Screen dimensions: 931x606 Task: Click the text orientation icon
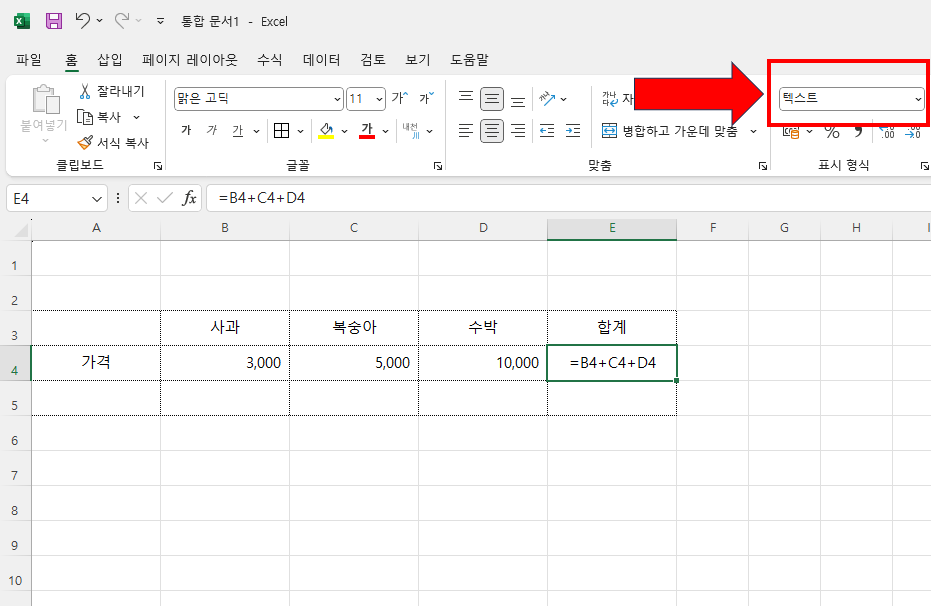pos(547,99)
